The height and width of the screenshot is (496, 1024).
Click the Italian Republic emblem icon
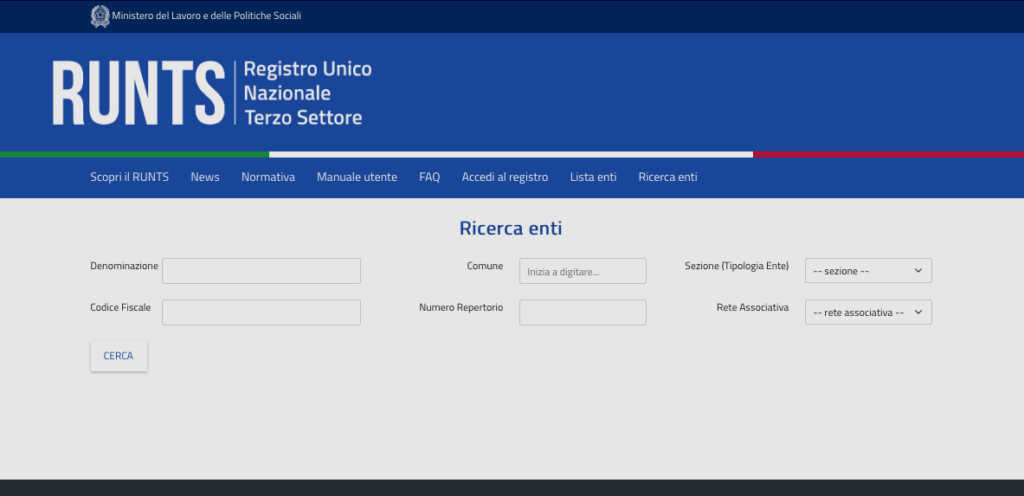[x=100, y=16]
